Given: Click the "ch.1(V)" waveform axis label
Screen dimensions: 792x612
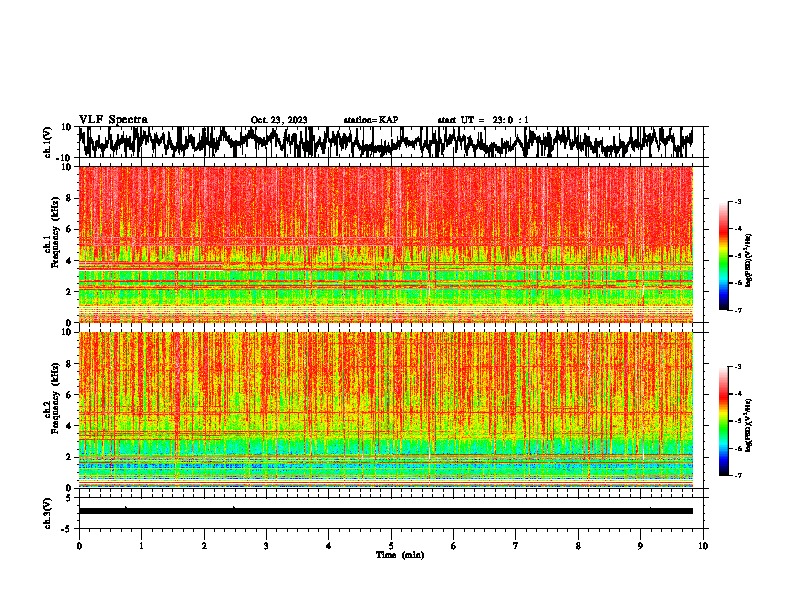Looking at the screenshot, I should tap(48, 142).
